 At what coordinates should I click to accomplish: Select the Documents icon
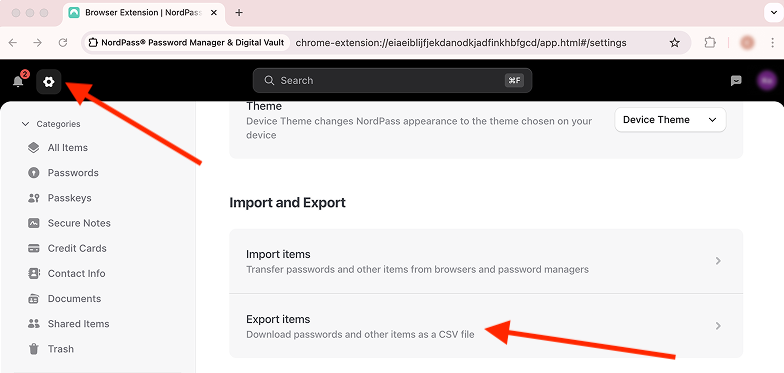pos(34,298)
